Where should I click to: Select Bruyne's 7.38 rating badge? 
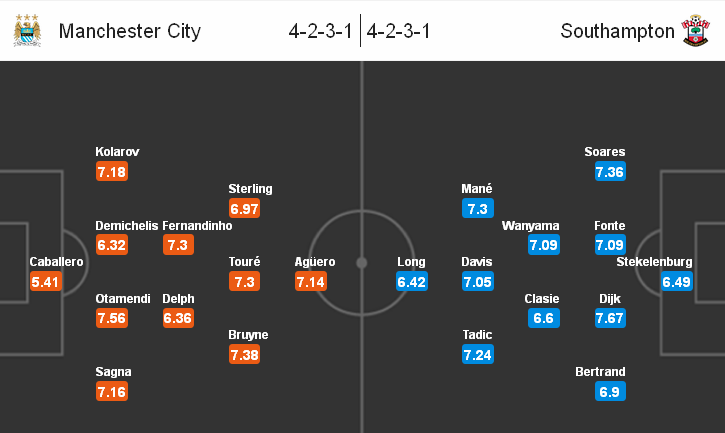(245, 355)
